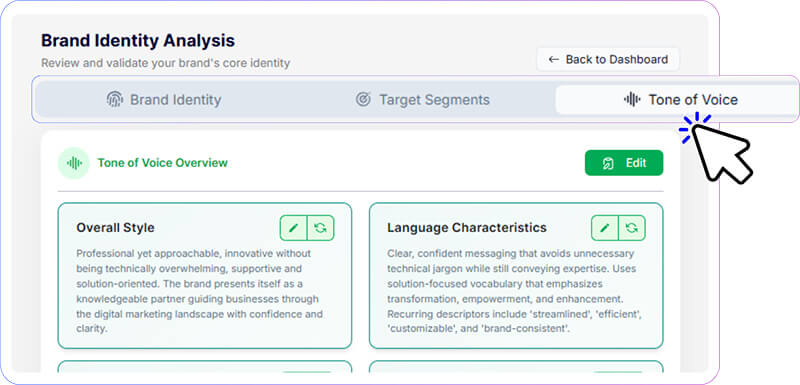Go back using Back to Dashboard button

pos(608,60)
